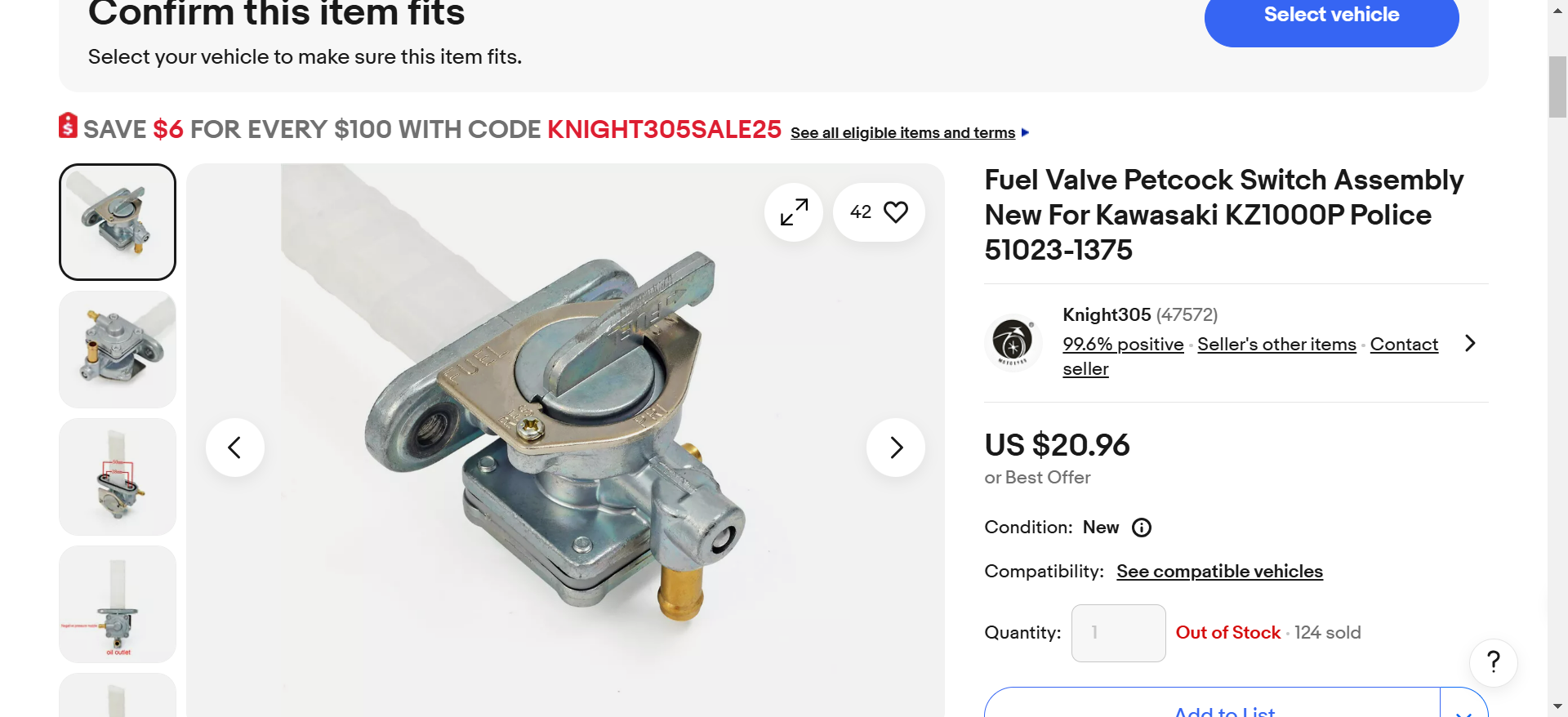Open the help question mark button
The image size is (1568, 717).
[x=1493, y=662]
